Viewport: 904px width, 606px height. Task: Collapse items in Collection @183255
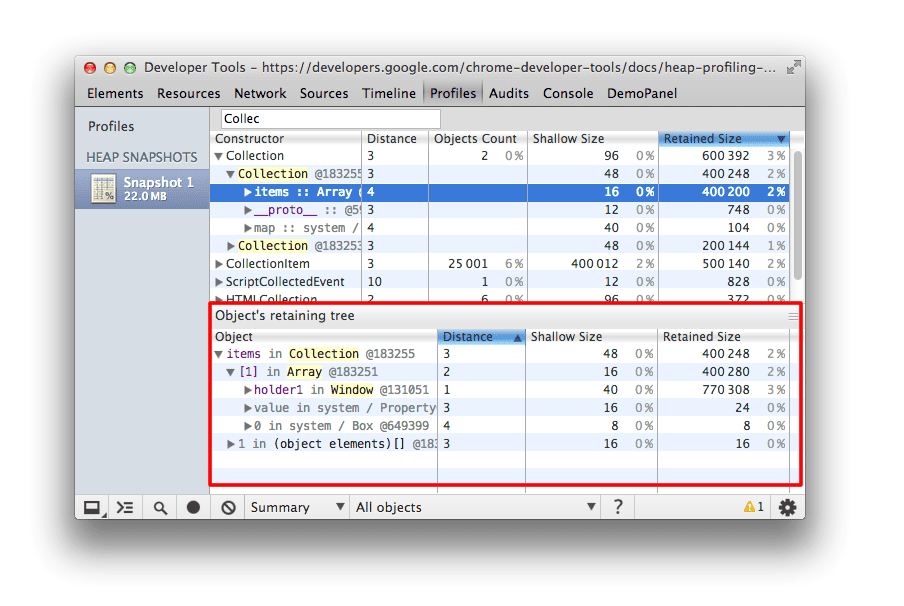pos(218,354)
